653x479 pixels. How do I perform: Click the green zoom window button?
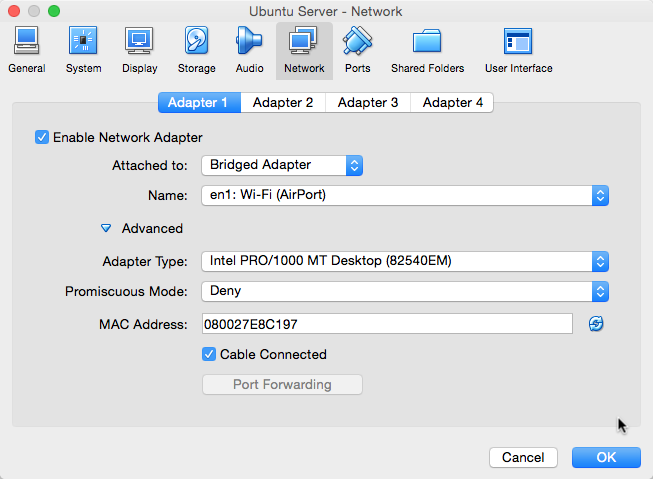pos(54,11)
